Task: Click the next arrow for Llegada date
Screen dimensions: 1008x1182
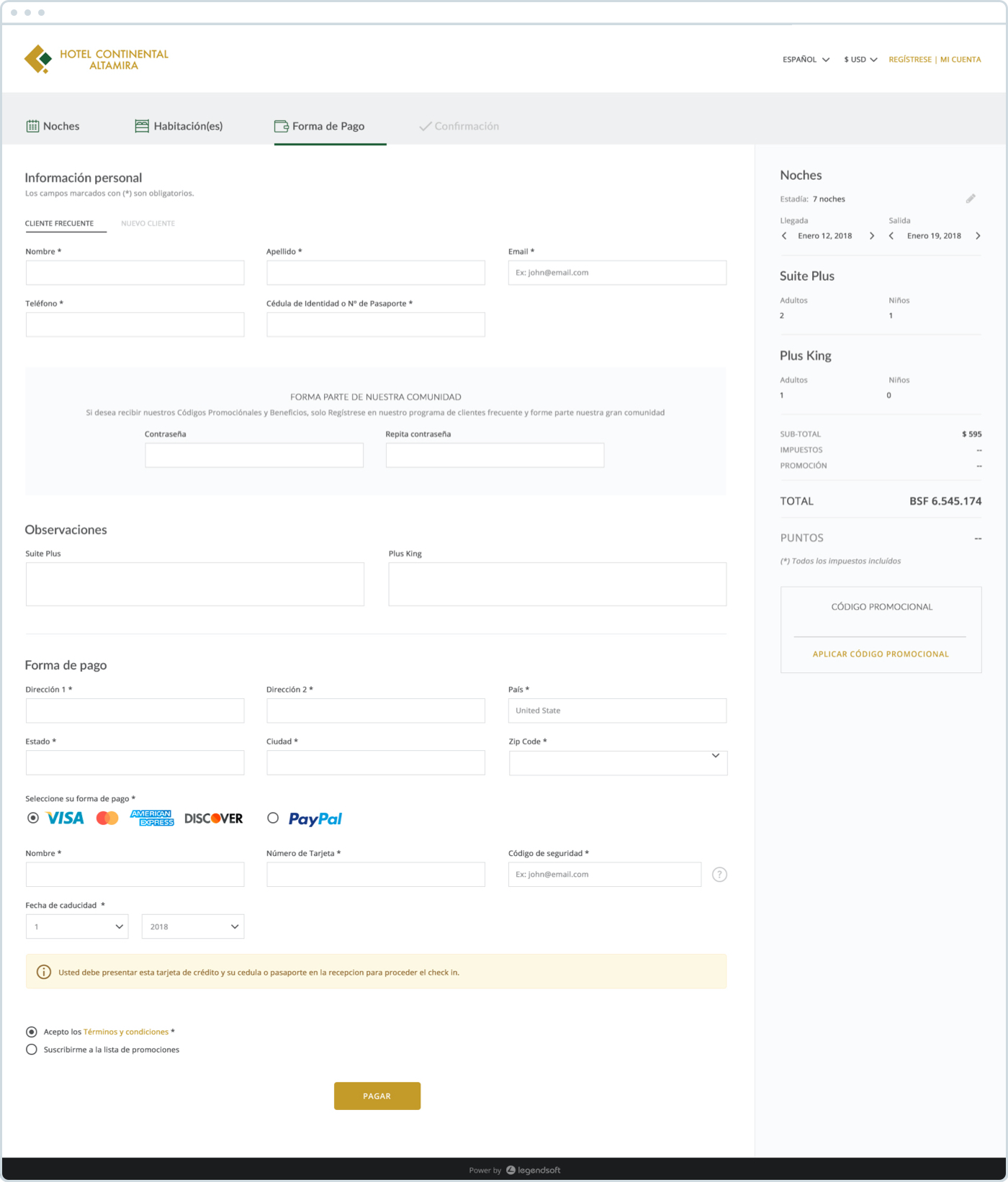Action: [872, 236]
